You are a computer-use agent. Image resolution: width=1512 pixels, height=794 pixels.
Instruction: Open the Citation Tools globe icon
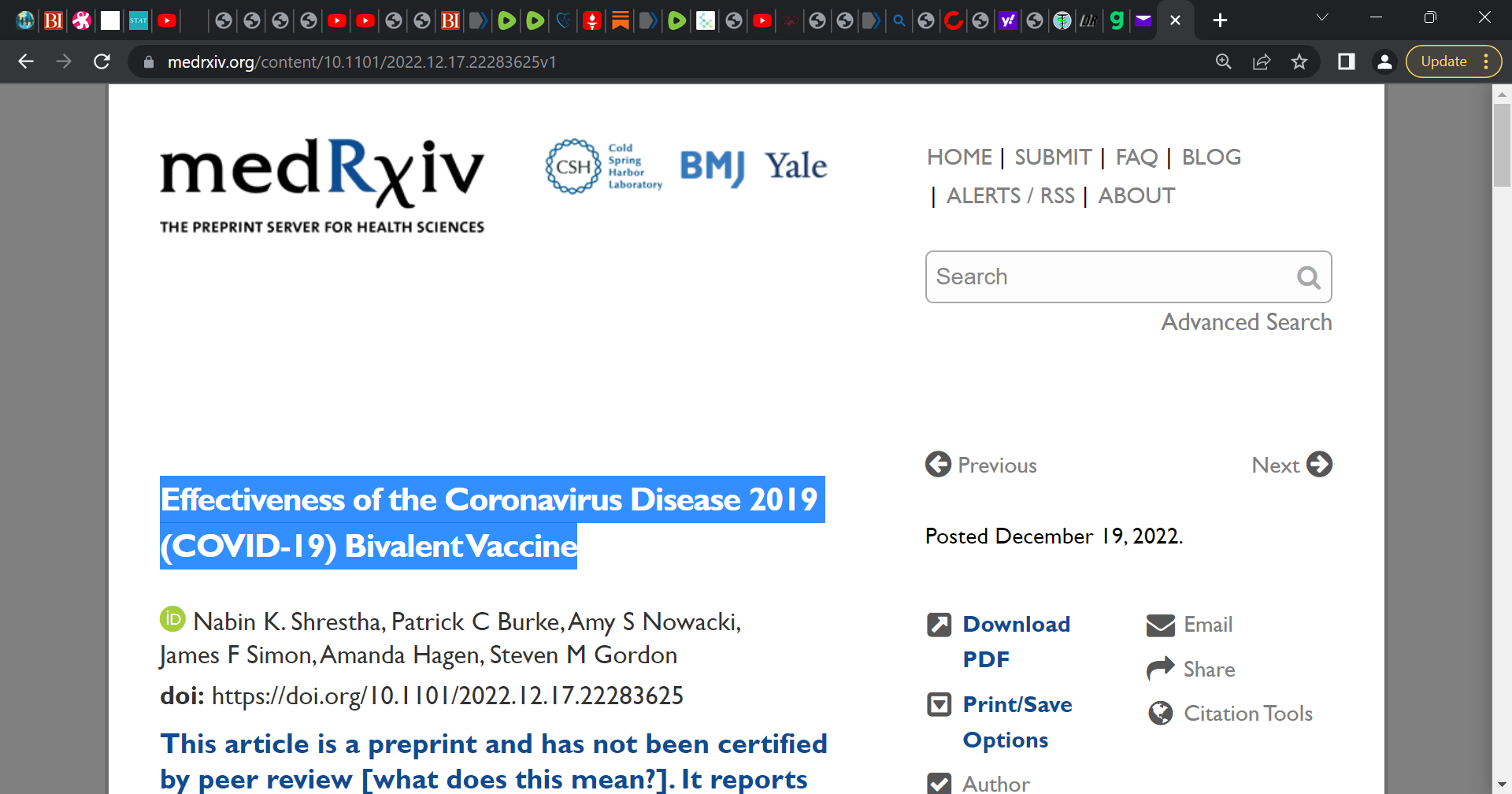(x=1161, y=714)
